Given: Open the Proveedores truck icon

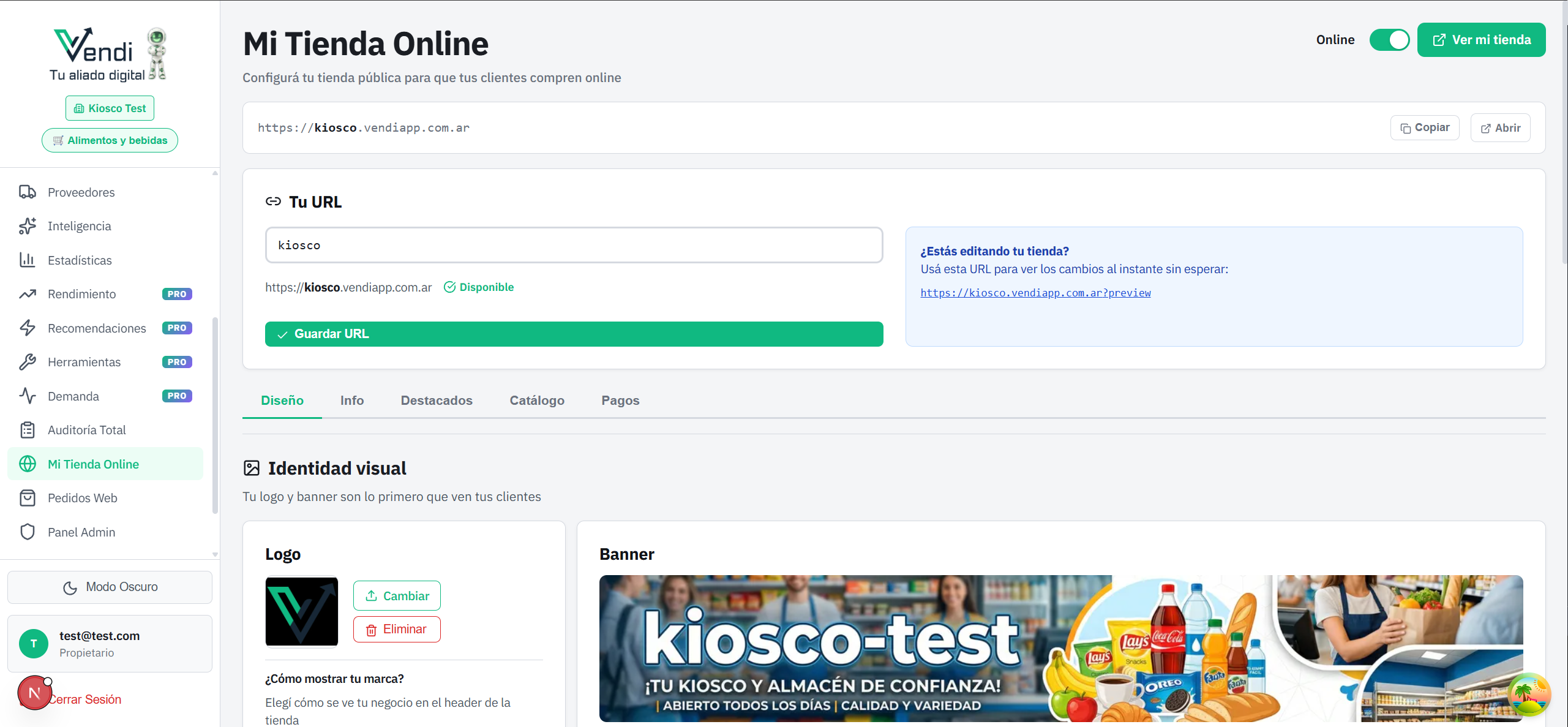Looking at the screenshot, I should [x=28, y=192].
